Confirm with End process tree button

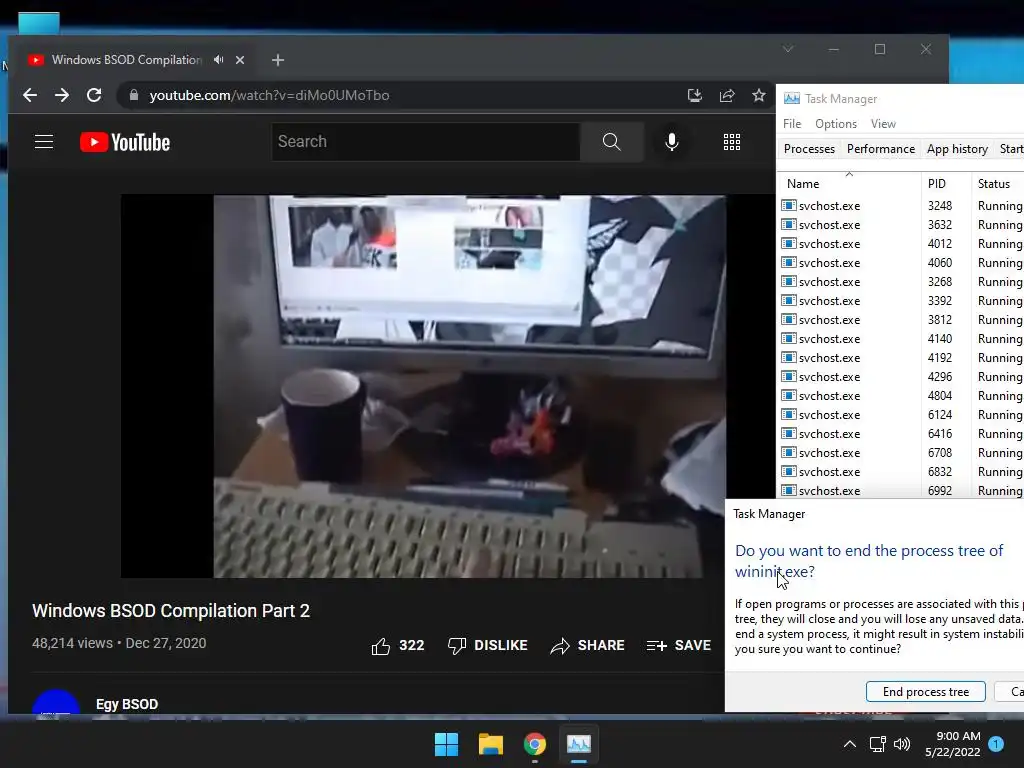click(x=925, y=692)
